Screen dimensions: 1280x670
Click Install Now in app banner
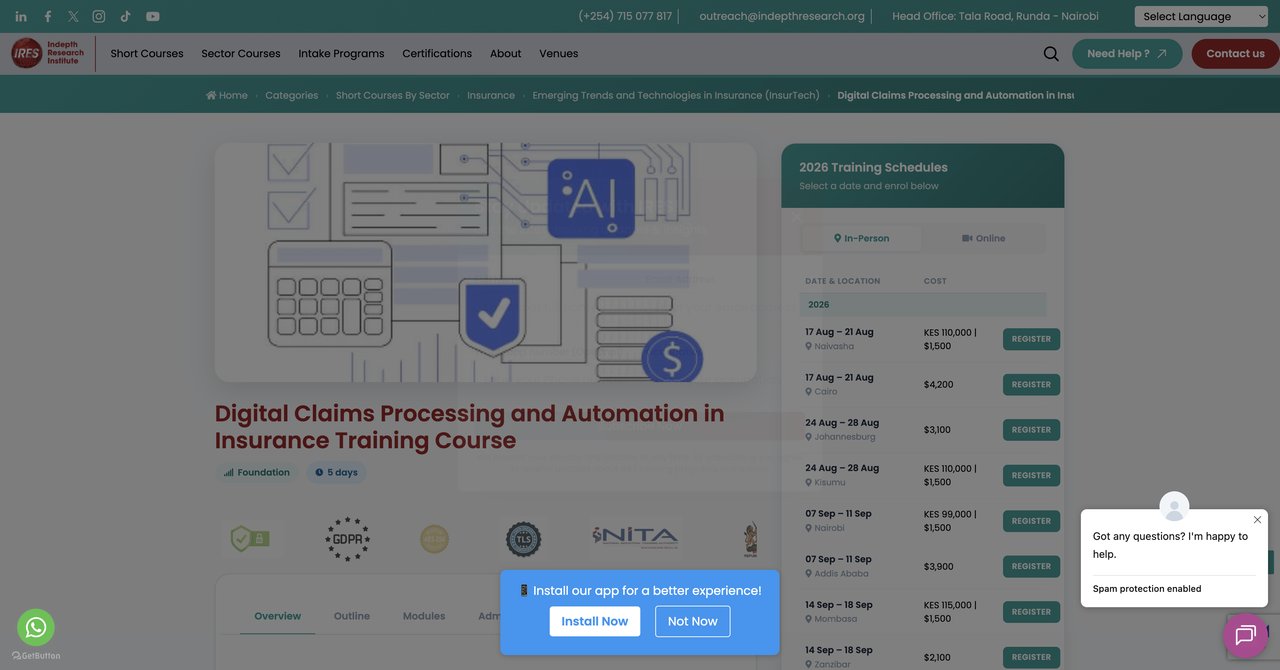click(595, 621)
